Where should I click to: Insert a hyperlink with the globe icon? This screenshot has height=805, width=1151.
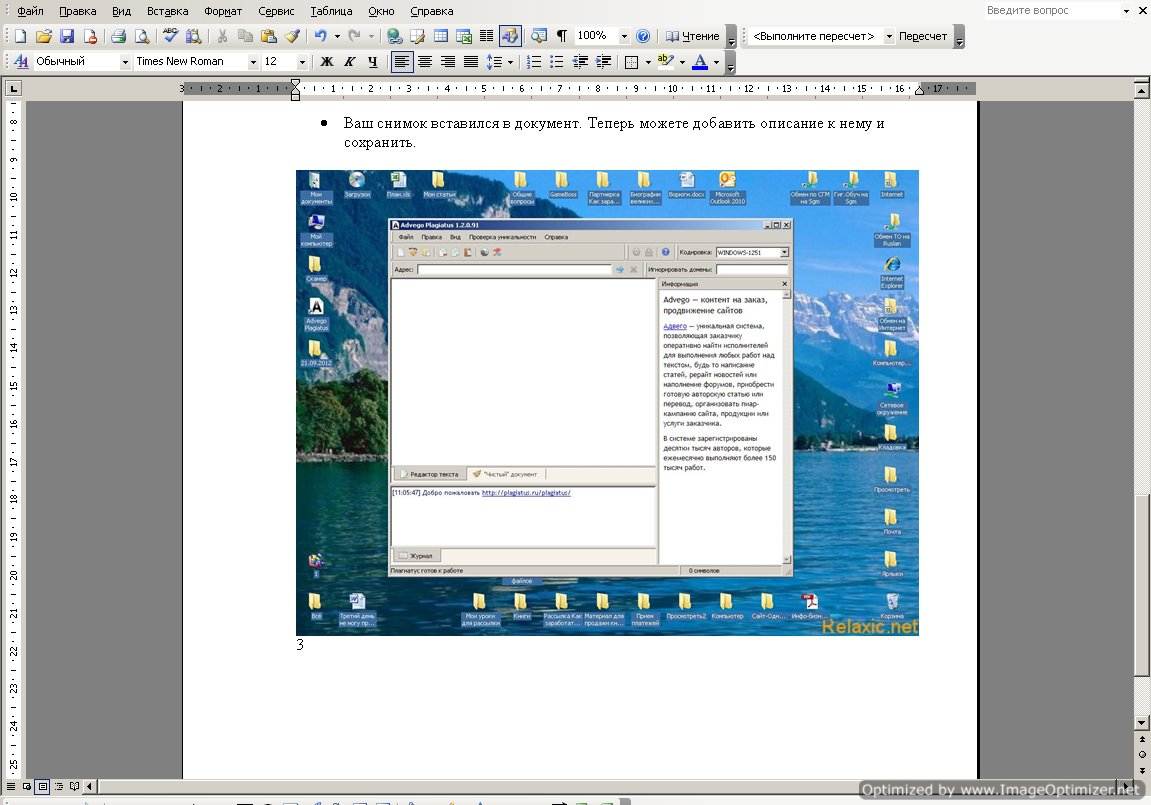tap(394, 36)
